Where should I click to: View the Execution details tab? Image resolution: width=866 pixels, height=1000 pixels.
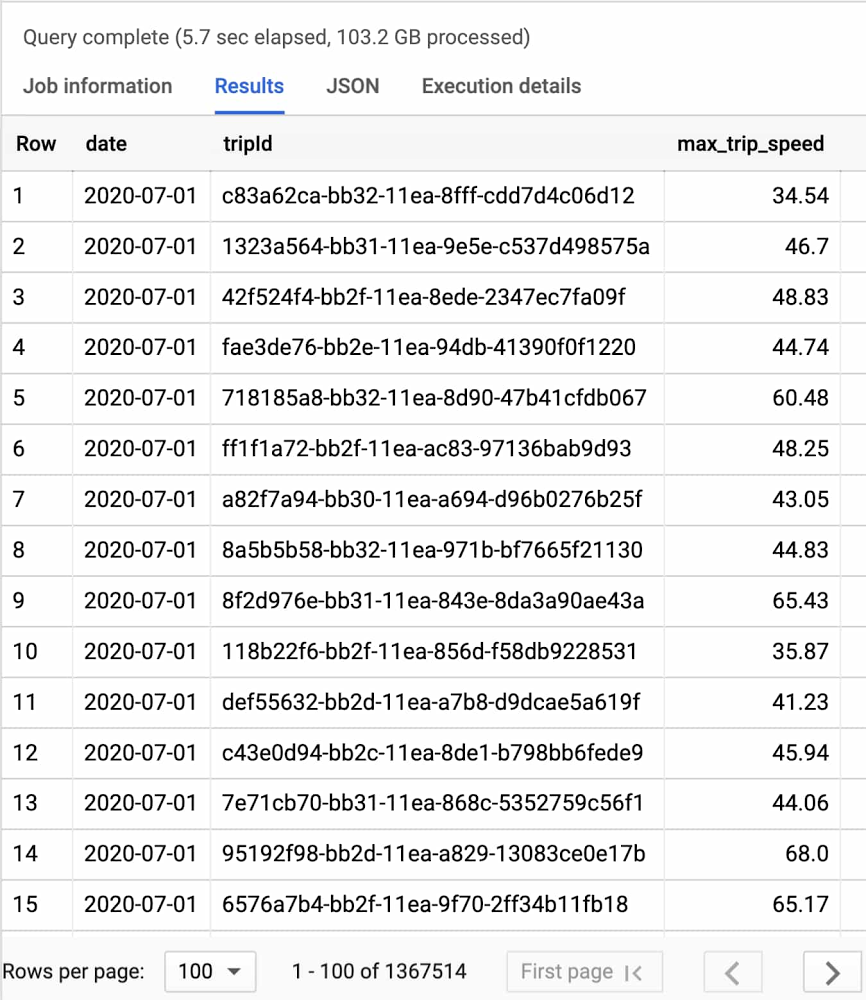(x=501, y=86)
